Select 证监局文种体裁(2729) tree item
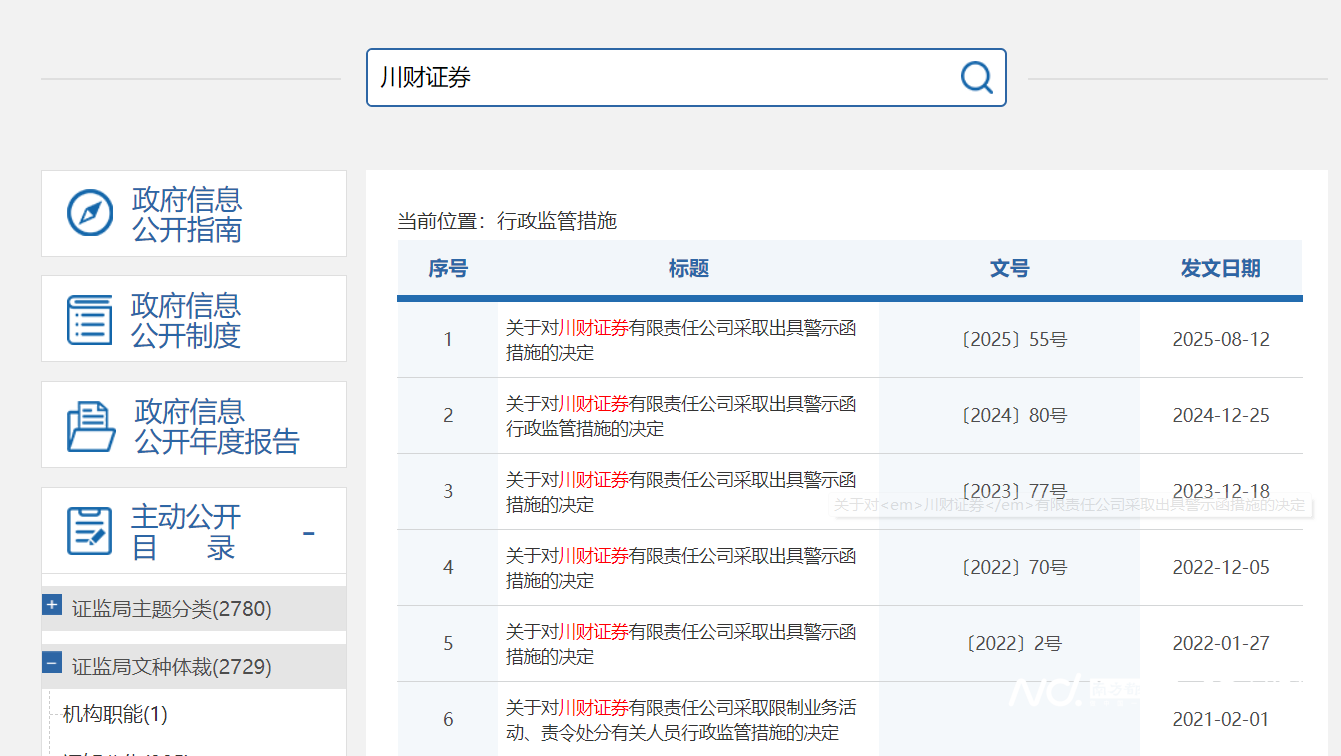This screenshot has height=756, width=1341. [x=172, y=666]
